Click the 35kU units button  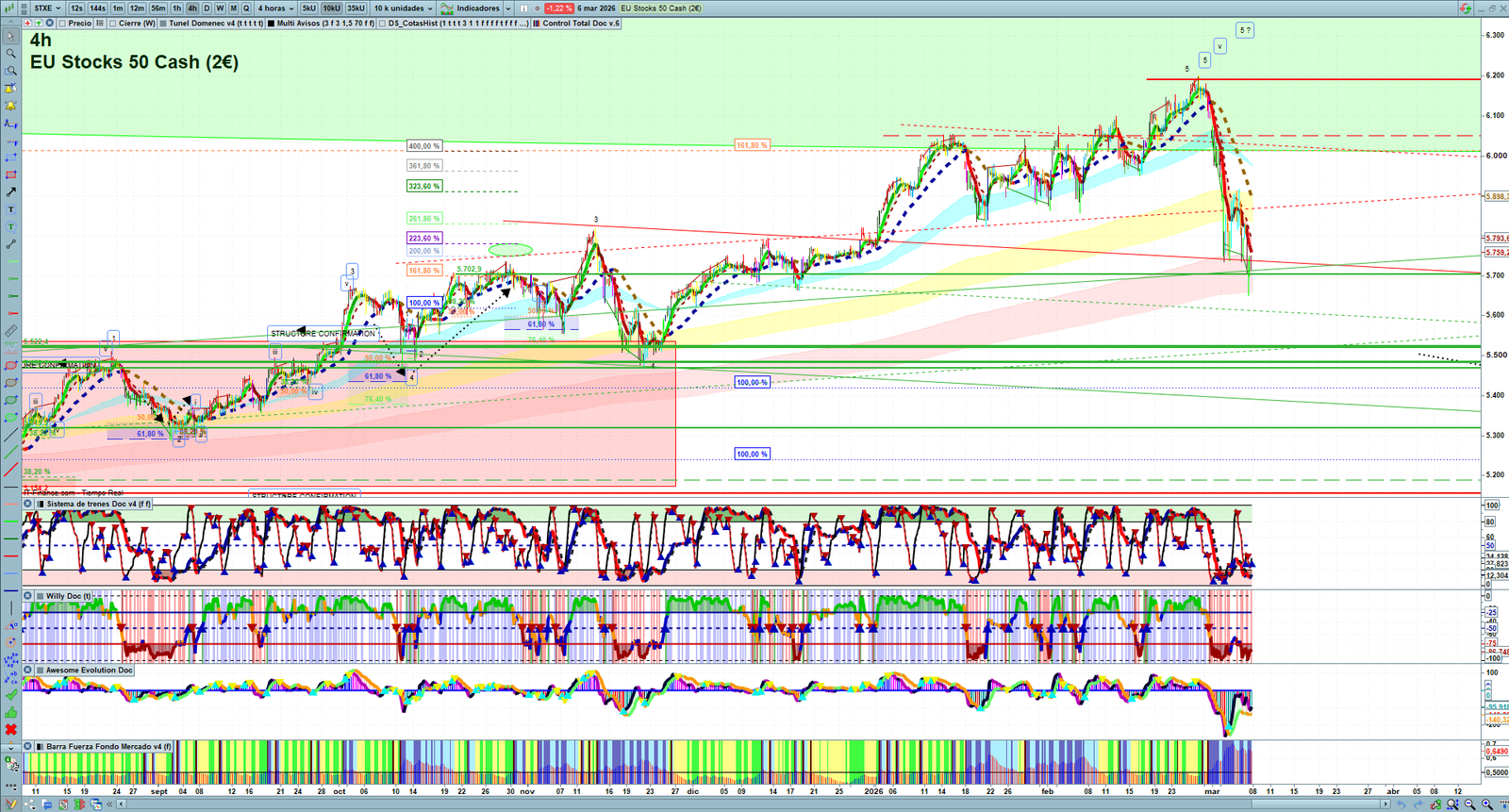[356, 8]
